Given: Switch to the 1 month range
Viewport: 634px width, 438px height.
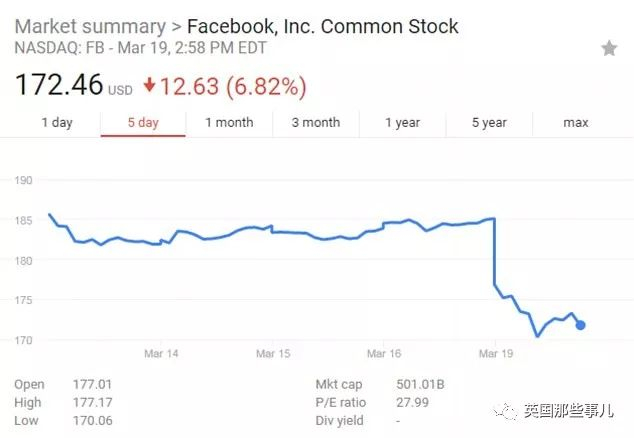Looking at the screenshot, I should point(229,123).
